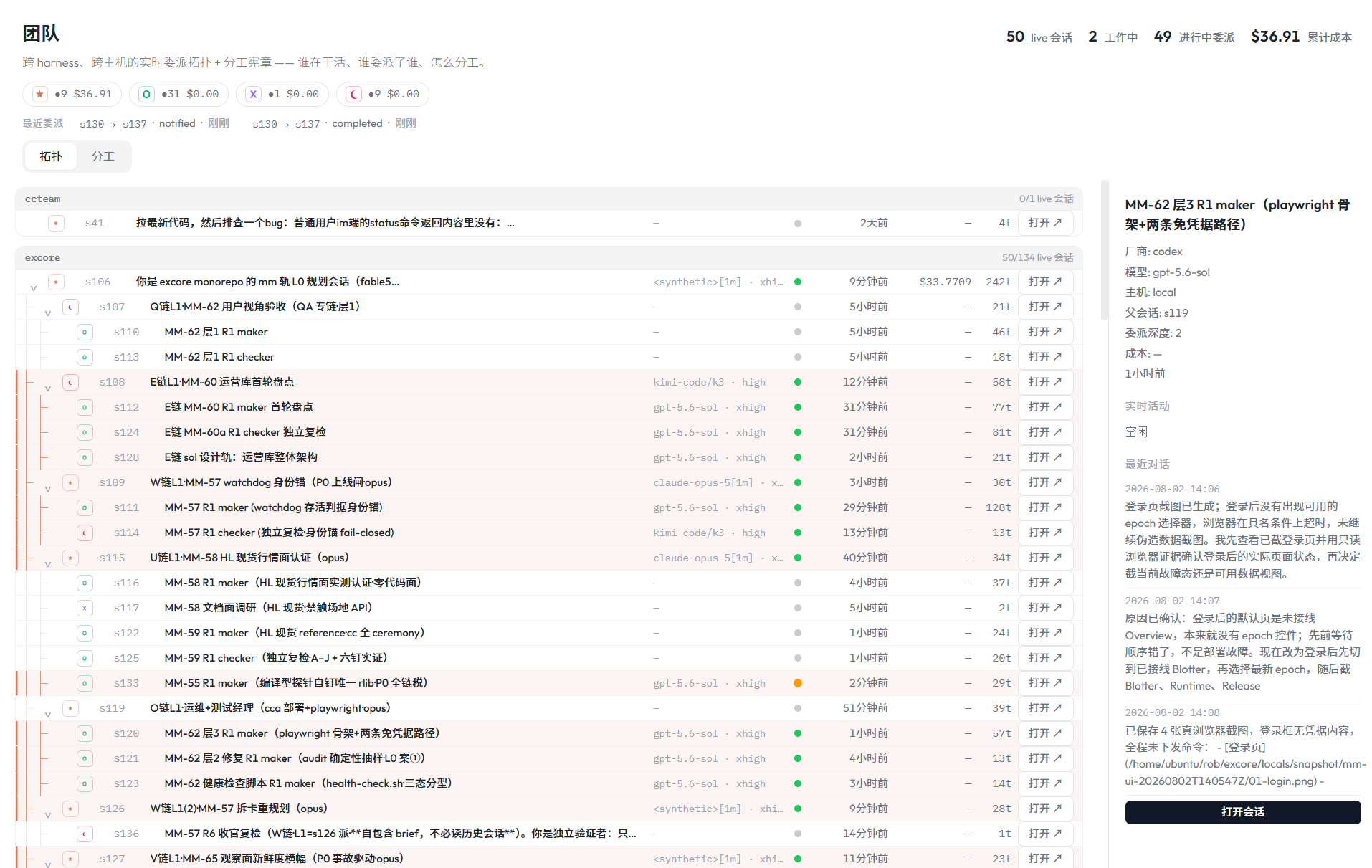Select row MM-62 层1 R1 maker

[x=548, y=332]
